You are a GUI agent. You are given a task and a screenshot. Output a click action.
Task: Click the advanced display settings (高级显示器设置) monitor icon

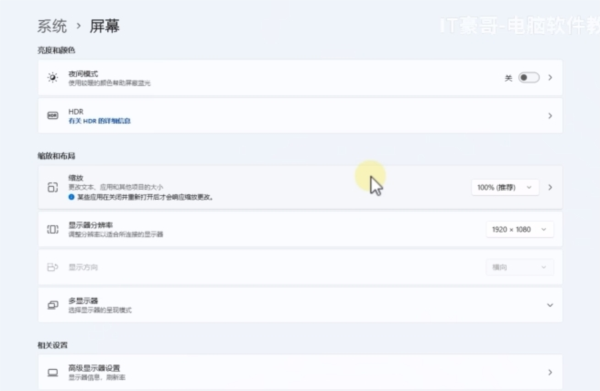point(53,372)
